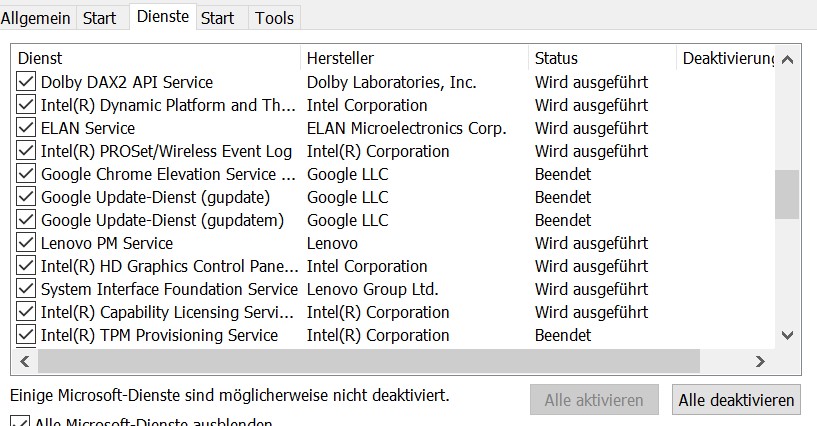This screenshot has width=817, height=426.
Task: Open the Tools tab
Action: 274,18
